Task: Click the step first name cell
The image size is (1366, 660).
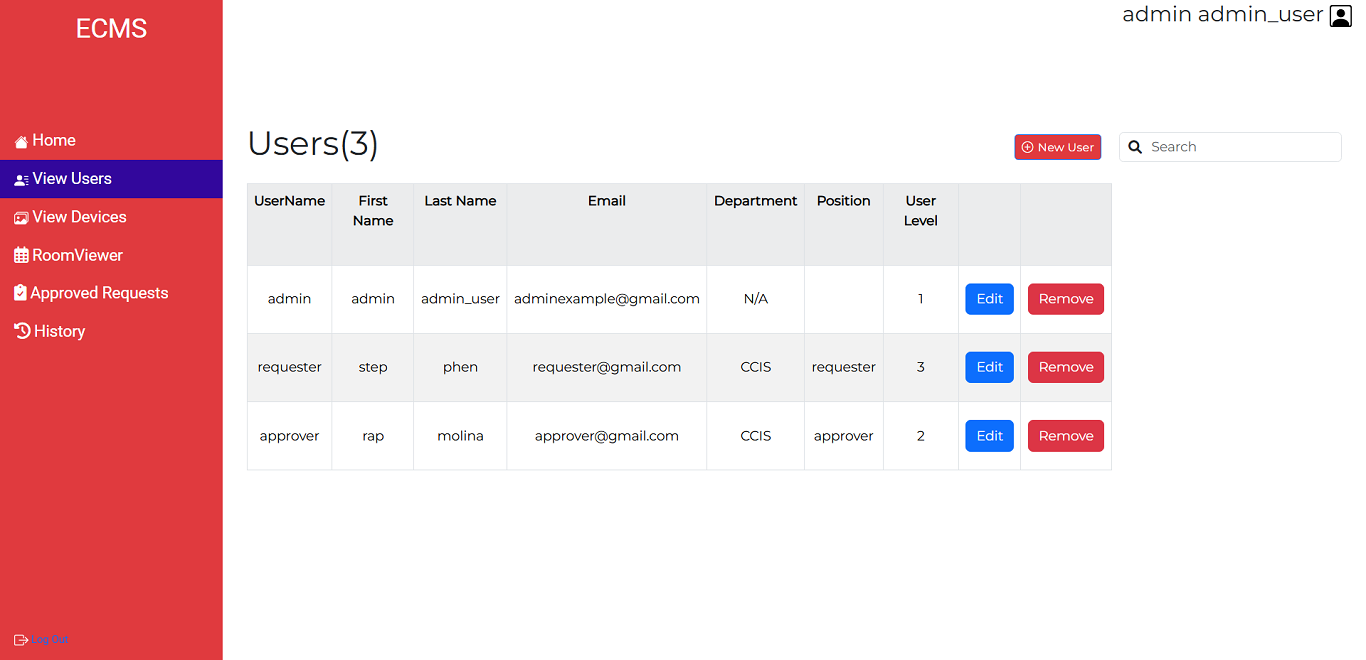Action: tap(373, 367)
